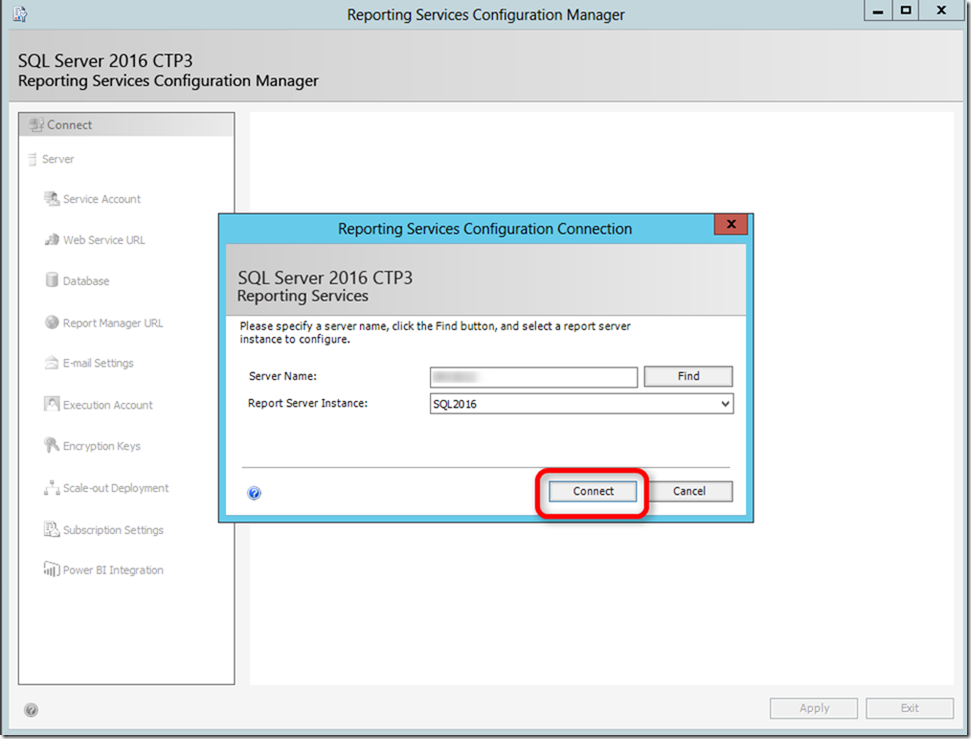Open Web Service URL page
This screenshot has height=739, width=971.
pyautogui.click(x=103, y=240)
